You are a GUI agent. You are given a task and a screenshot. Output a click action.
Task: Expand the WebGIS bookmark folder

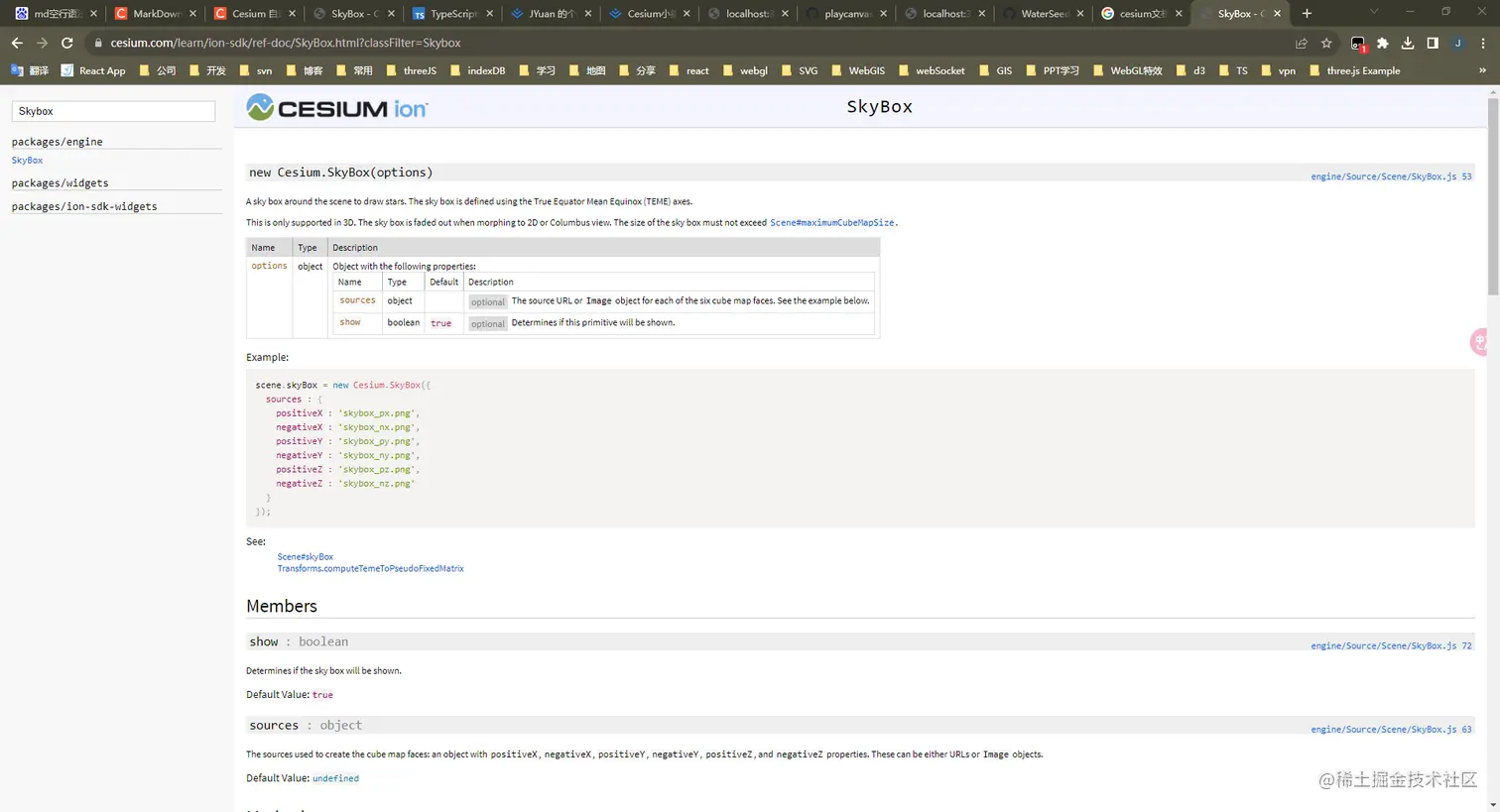[x=857, y=70]
